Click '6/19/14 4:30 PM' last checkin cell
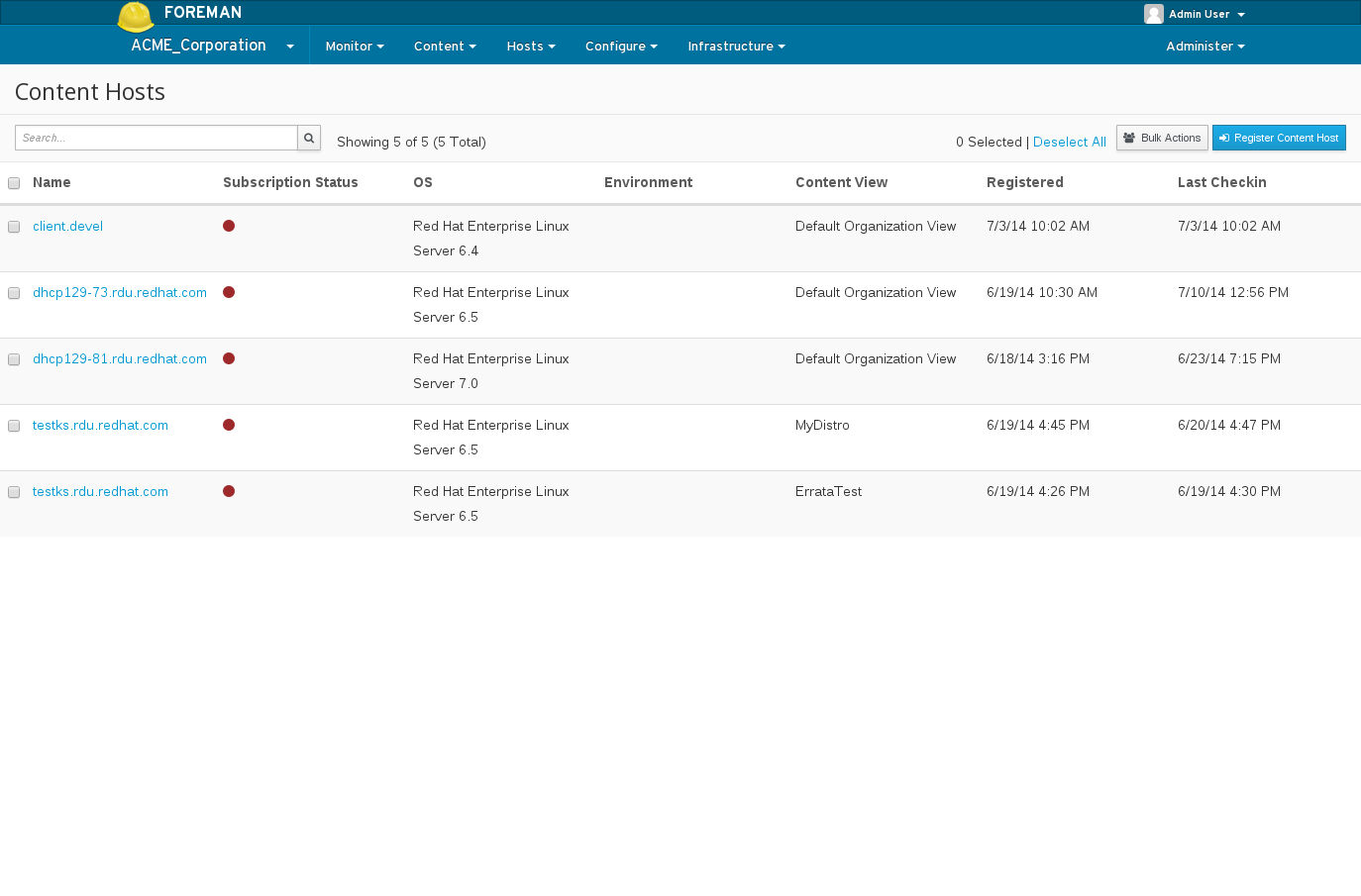The height and width of the screenshot is (896, 1361). (x=1229, y=491)
